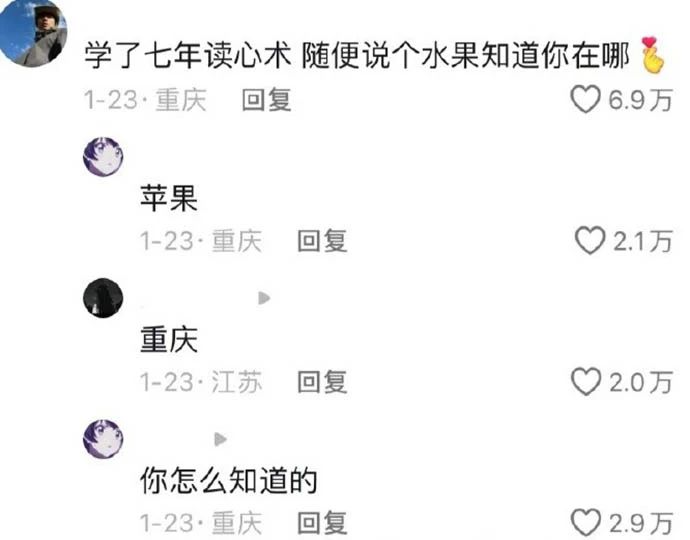Open the top commenter's sky-photo avatar

pyautogui.click(x=32, y=33)
